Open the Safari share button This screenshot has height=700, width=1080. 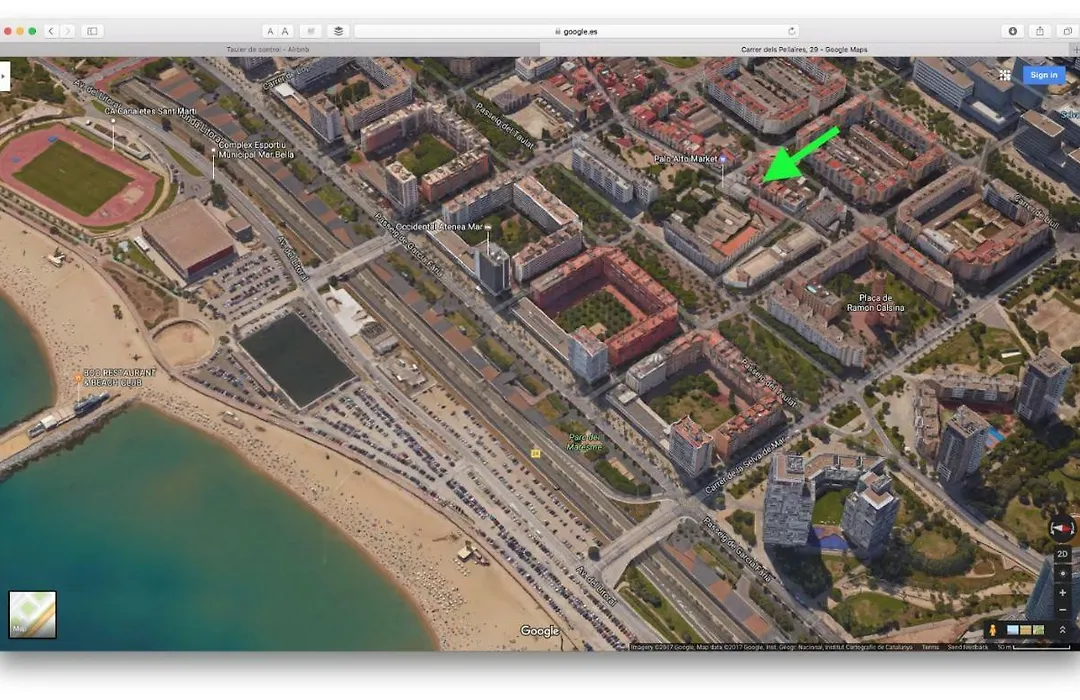click(x=1040, y=31)
